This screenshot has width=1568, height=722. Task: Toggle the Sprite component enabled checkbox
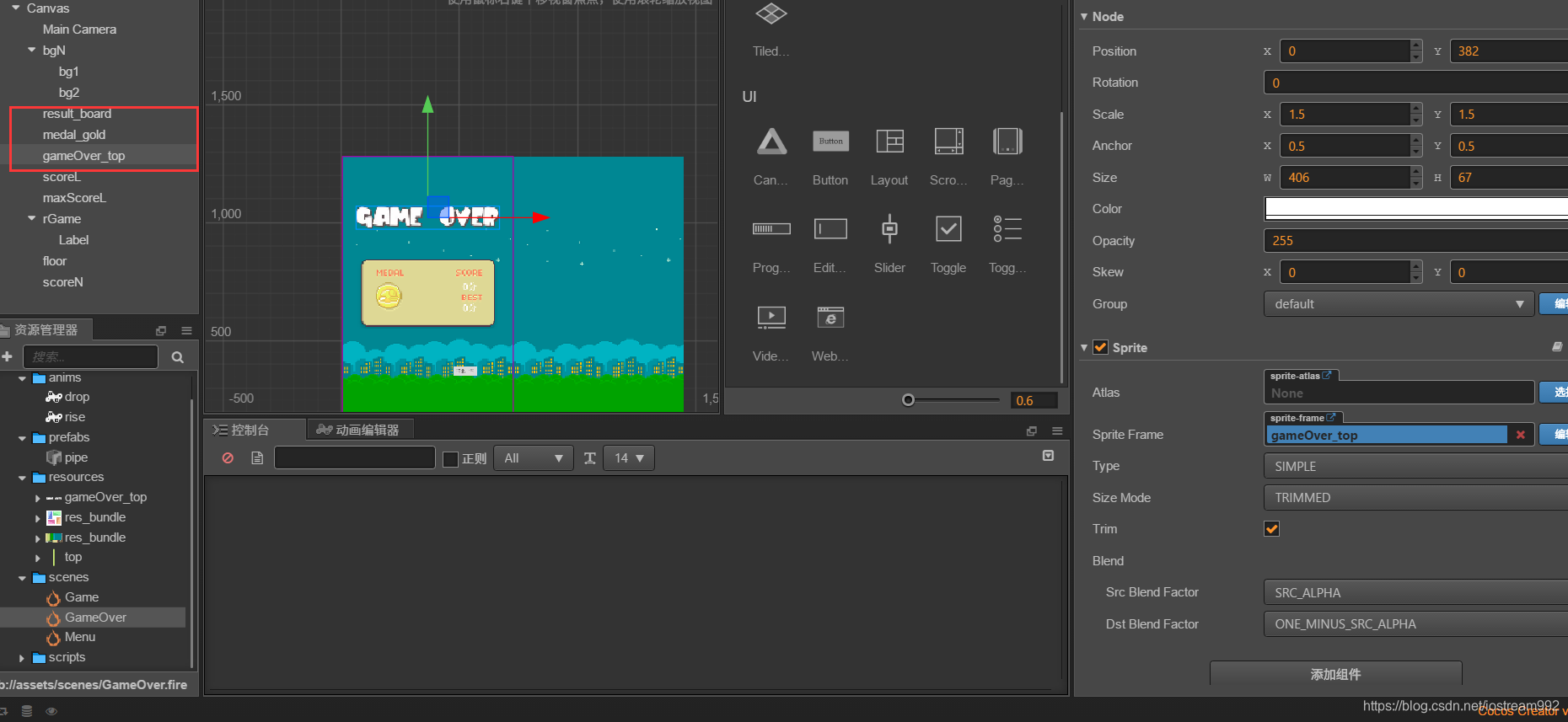pyautogui.click(x=1101, y=347)
